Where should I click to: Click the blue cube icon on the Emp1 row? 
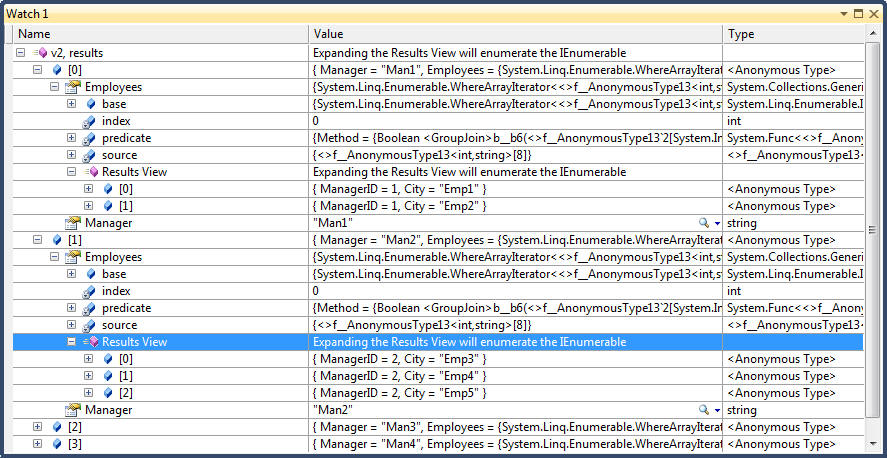coord(108,189)
